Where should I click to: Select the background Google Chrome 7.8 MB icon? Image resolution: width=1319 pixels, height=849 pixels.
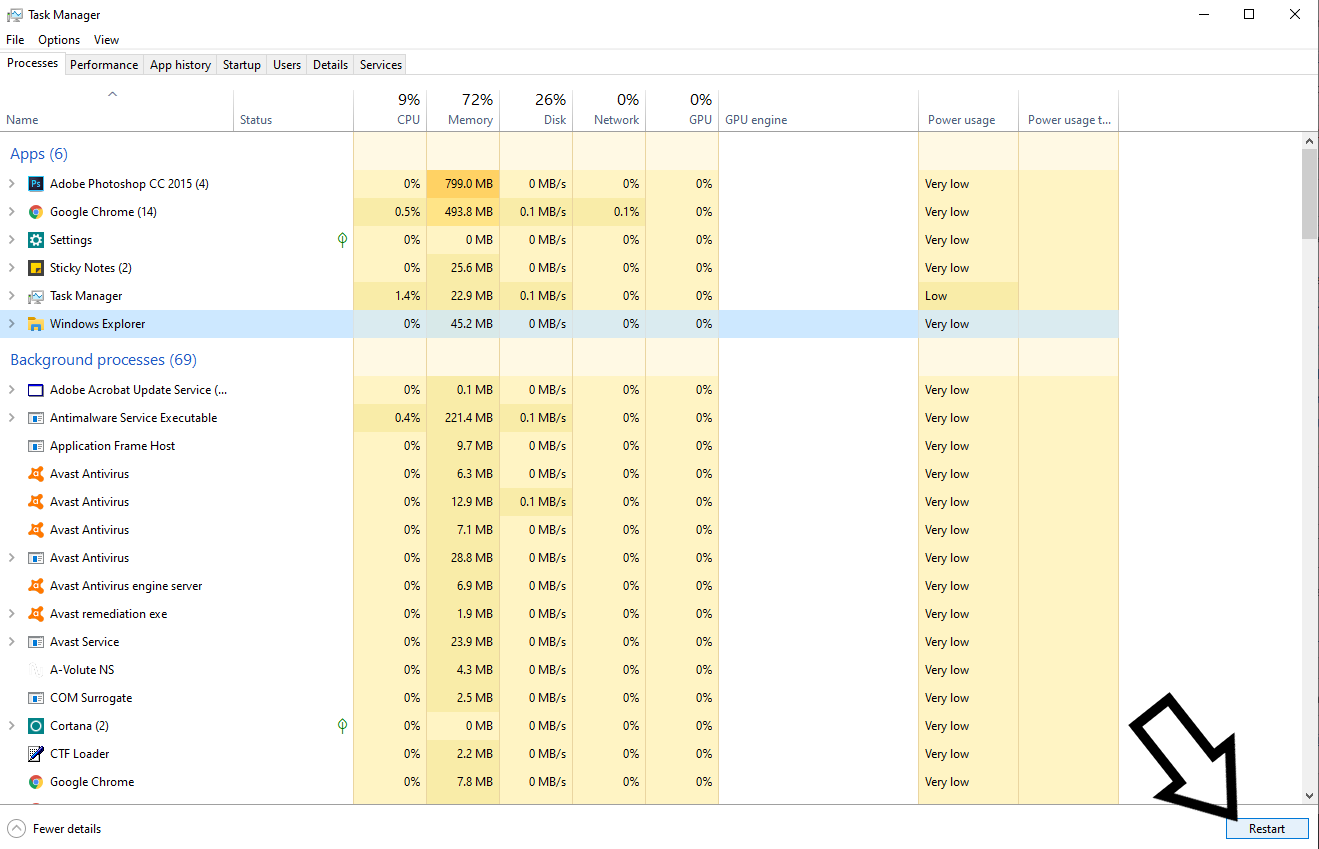36,782
